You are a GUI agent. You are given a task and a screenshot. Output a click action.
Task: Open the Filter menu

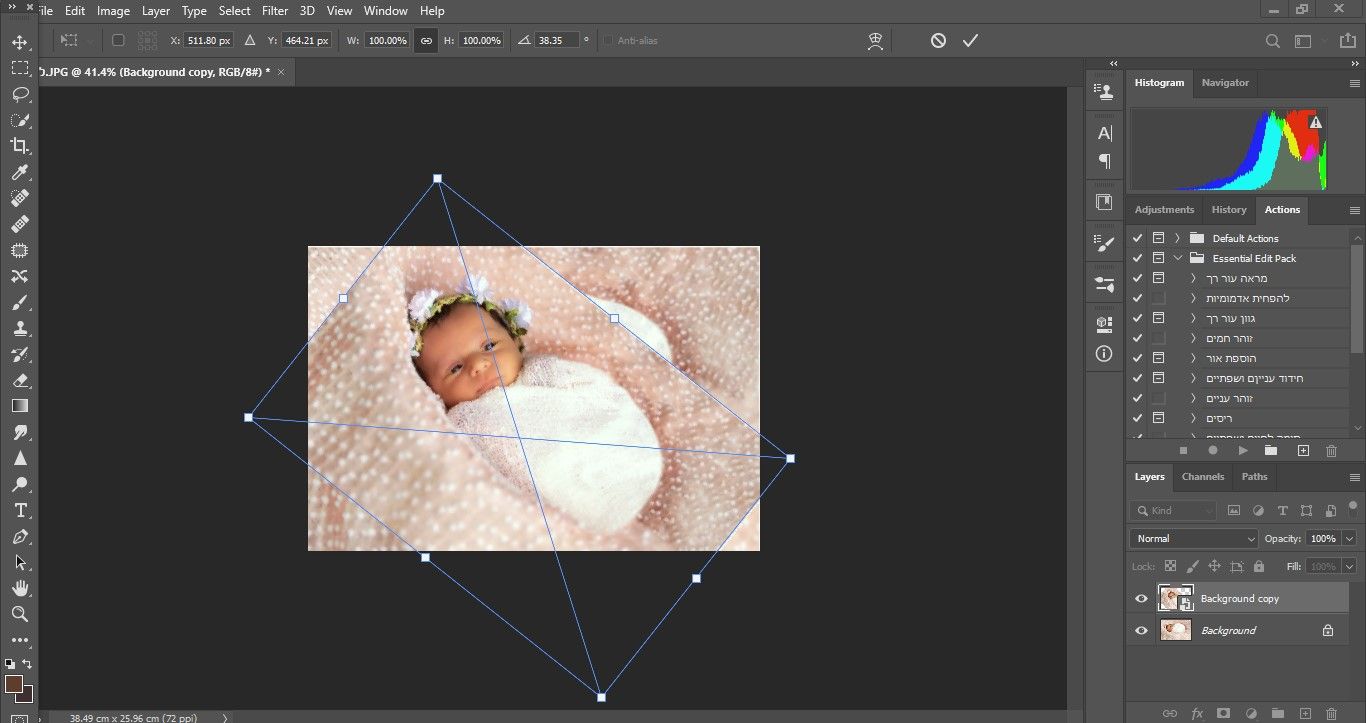tap(274, 11)
